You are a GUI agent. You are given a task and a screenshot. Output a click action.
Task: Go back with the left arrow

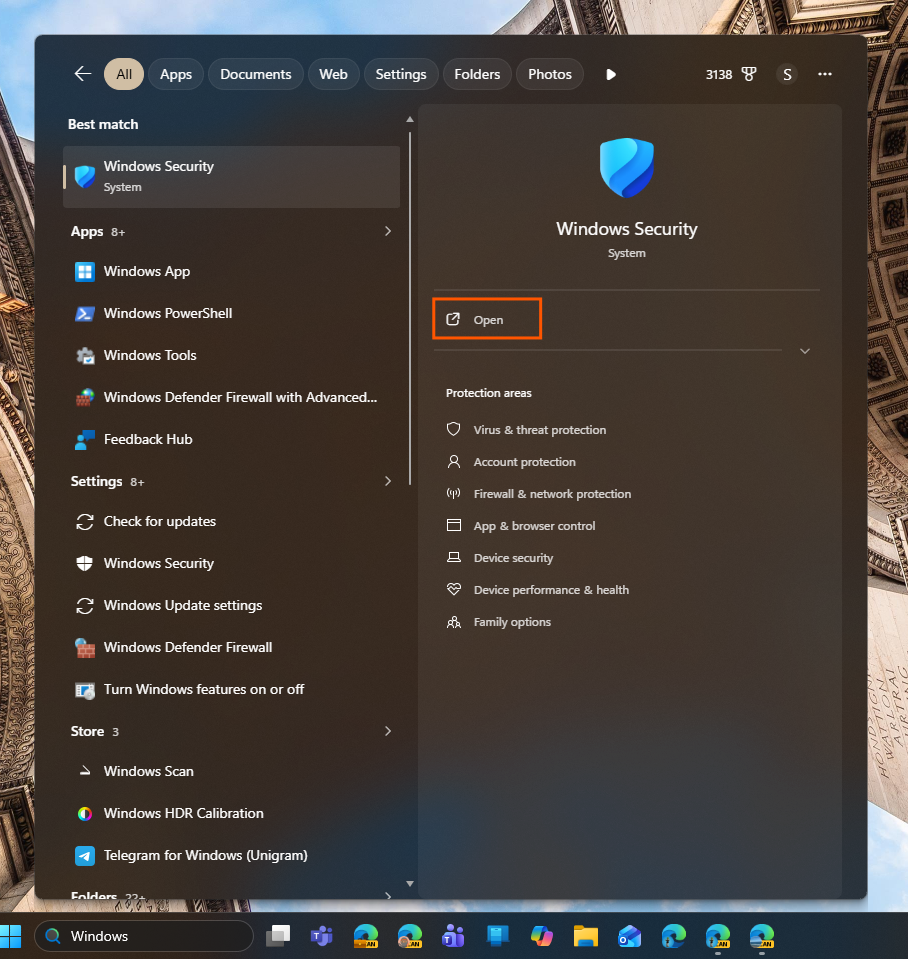83,74
